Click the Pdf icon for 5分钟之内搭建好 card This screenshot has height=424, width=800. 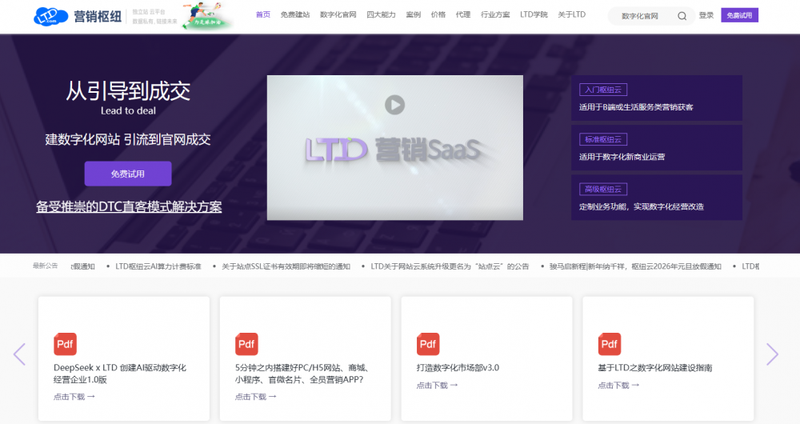[x=246, y=344]
